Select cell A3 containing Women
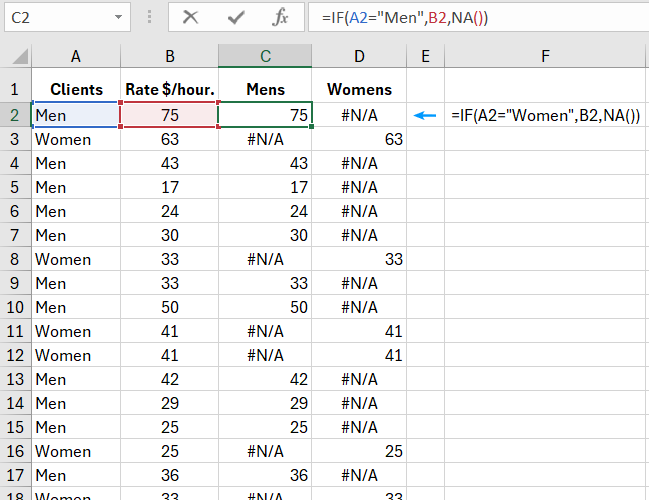Viewport: 649px width, 500px height. click(x=76, y=139)
